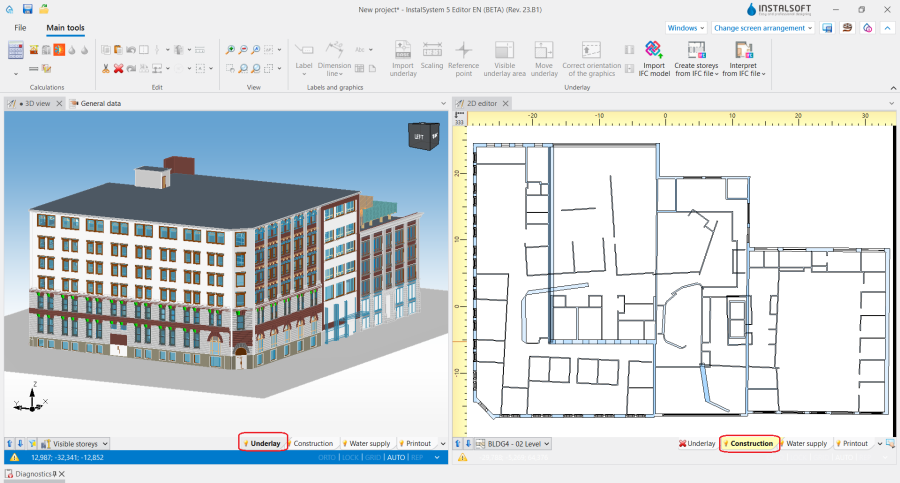
Task: Click the highlighted orange heat-loss icon
Action: pos(59,50)
